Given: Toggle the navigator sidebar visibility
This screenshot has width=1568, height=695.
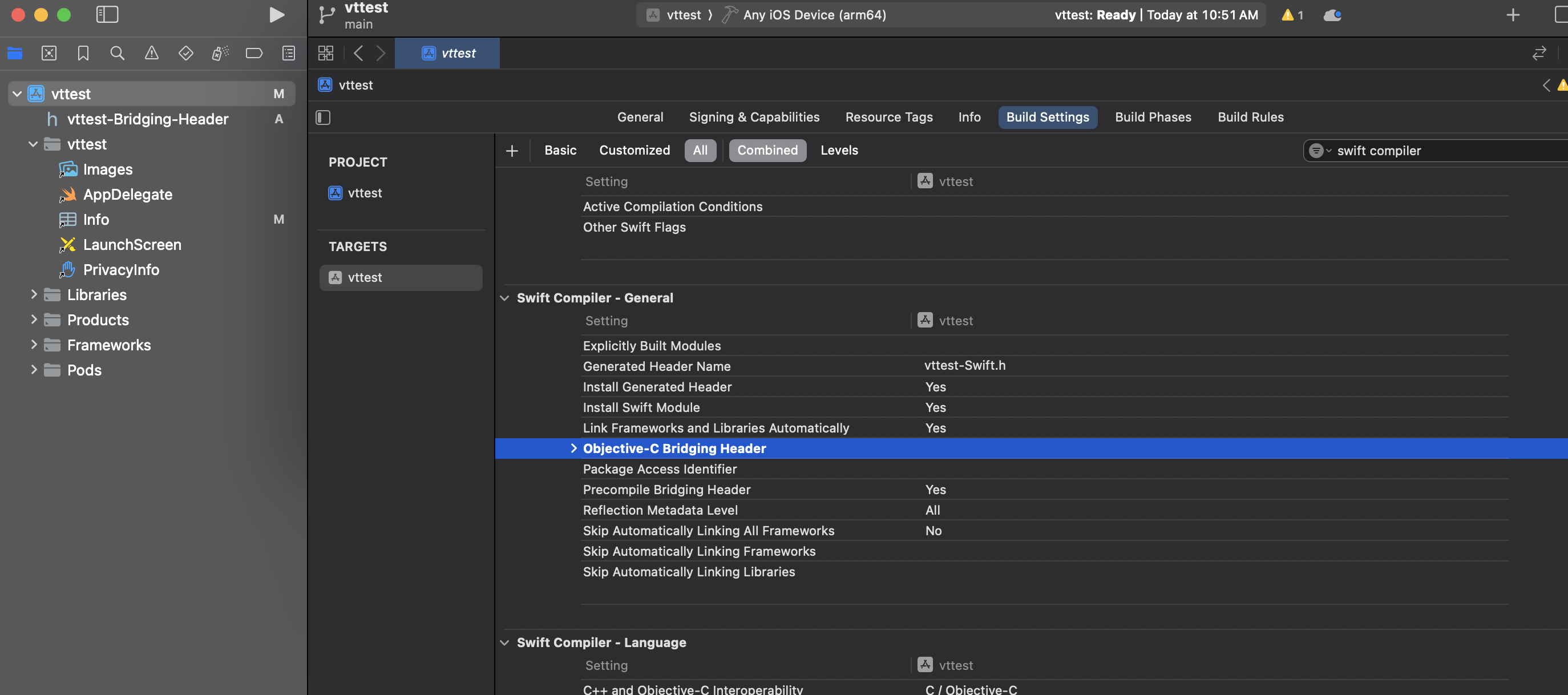Looking at the screenshot, I should 107,15.
